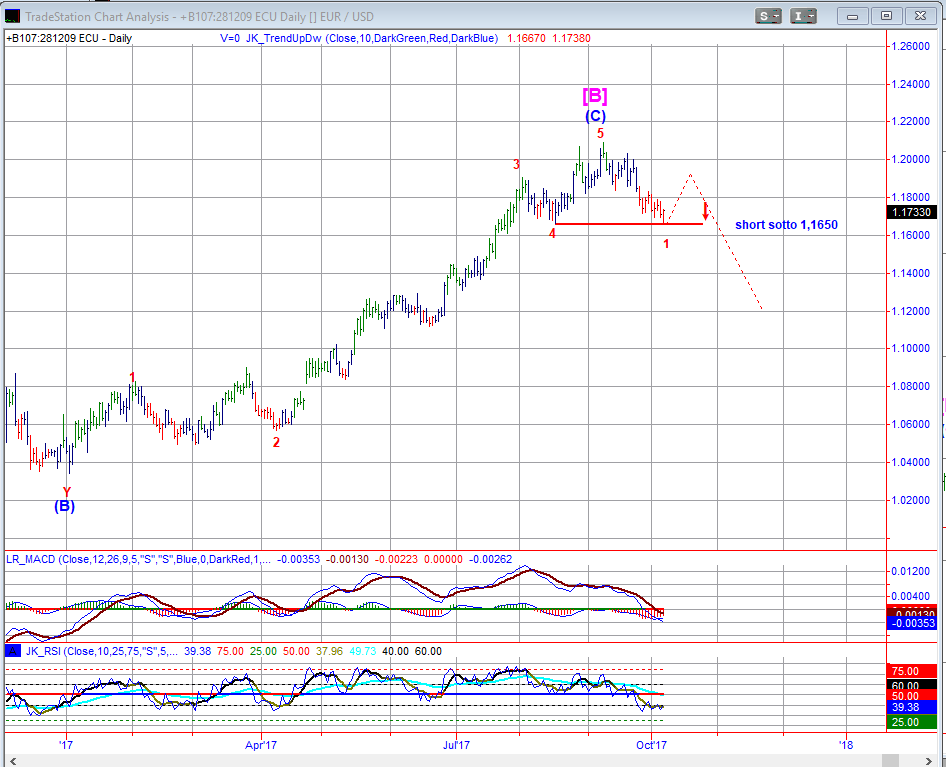
Task: Click the red 75.00 tag on RSI axis
Action: [912, 671]
